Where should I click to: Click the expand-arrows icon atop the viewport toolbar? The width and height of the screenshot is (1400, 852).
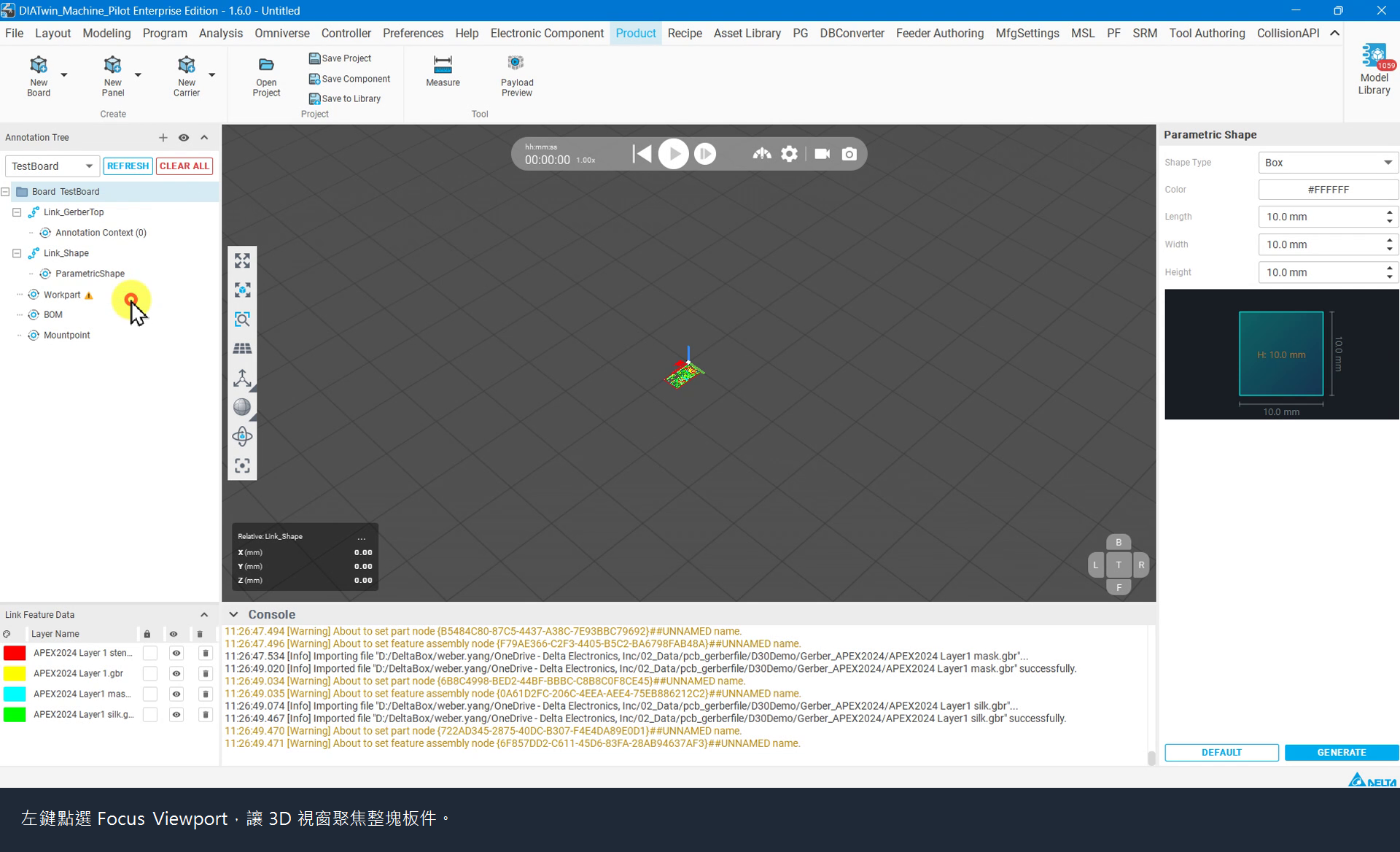[242, 260]
